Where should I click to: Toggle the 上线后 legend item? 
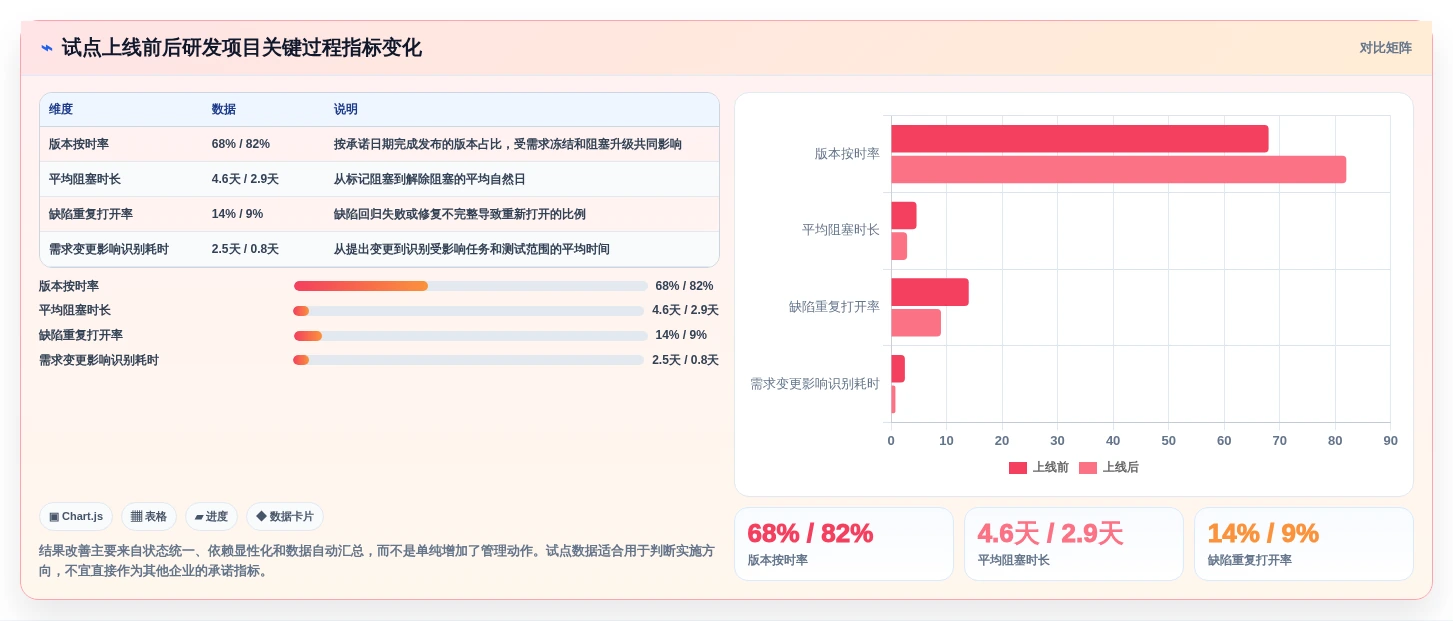(x=1109, y=467)
